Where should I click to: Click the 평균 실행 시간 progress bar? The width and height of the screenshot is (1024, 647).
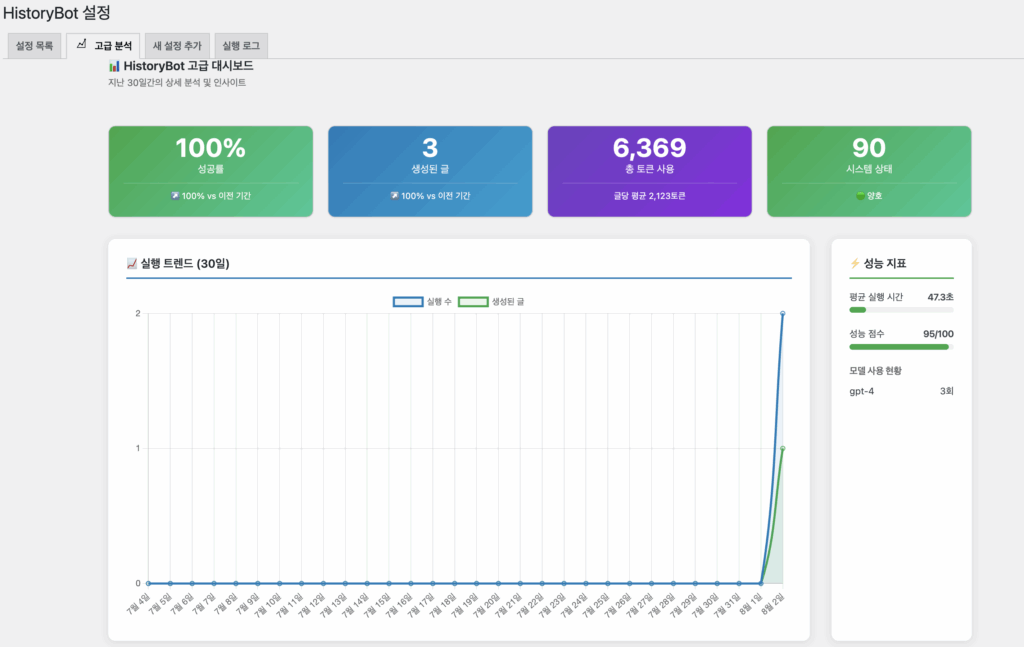[901, 310]
